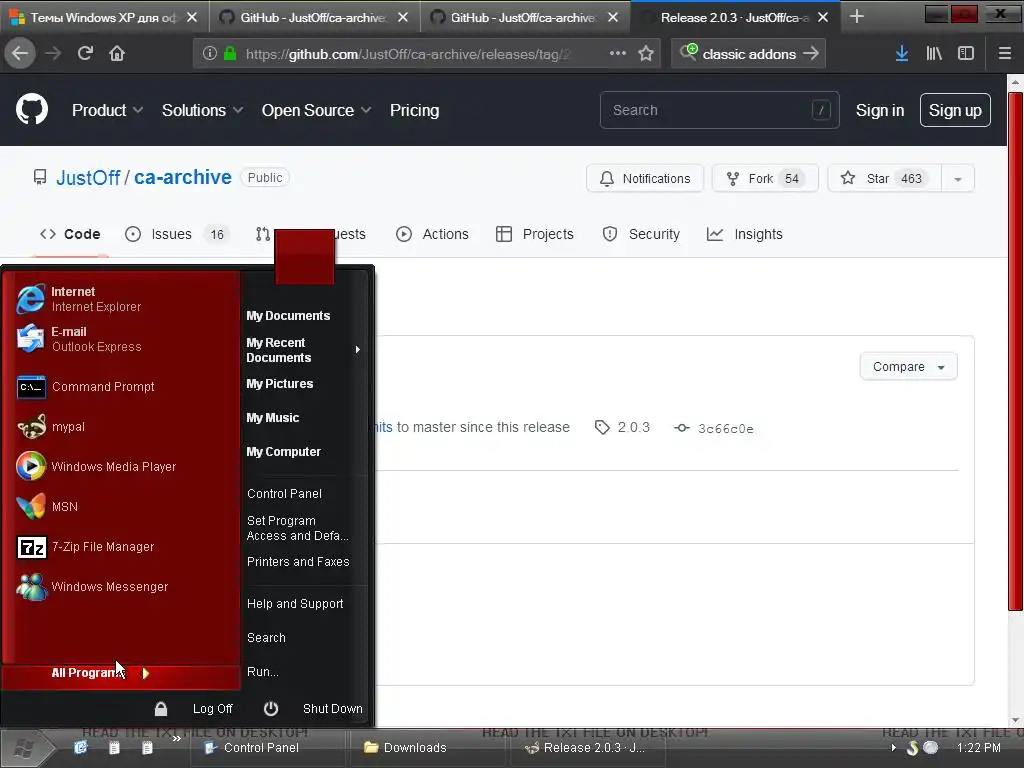Switch to the Control Panel taskbar button
The height and width of the screenshot is (768, 1024).
click(270, 748)
